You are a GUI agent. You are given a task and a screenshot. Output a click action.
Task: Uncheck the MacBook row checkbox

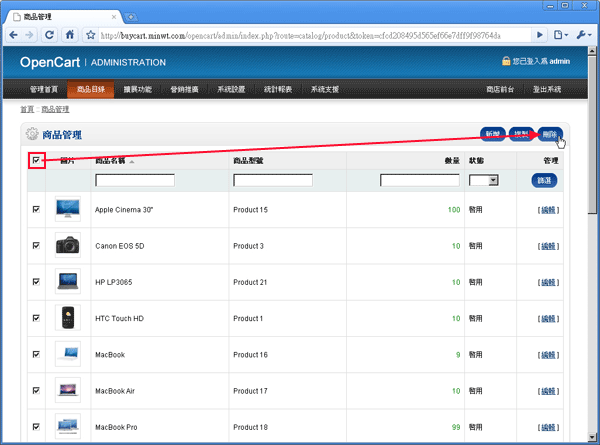[36, 354]
